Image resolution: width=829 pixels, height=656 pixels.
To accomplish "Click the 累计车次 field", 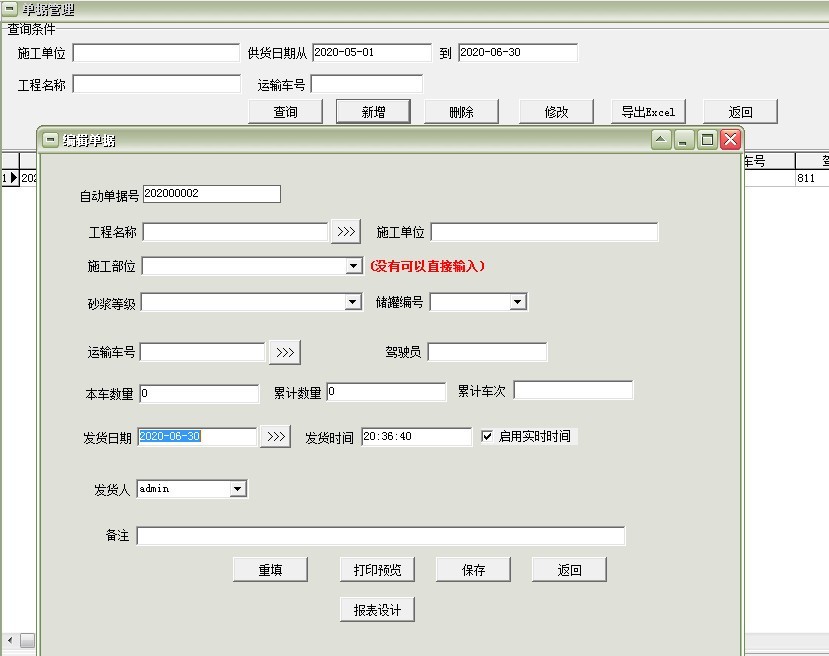I will click(x=573, y=390).
